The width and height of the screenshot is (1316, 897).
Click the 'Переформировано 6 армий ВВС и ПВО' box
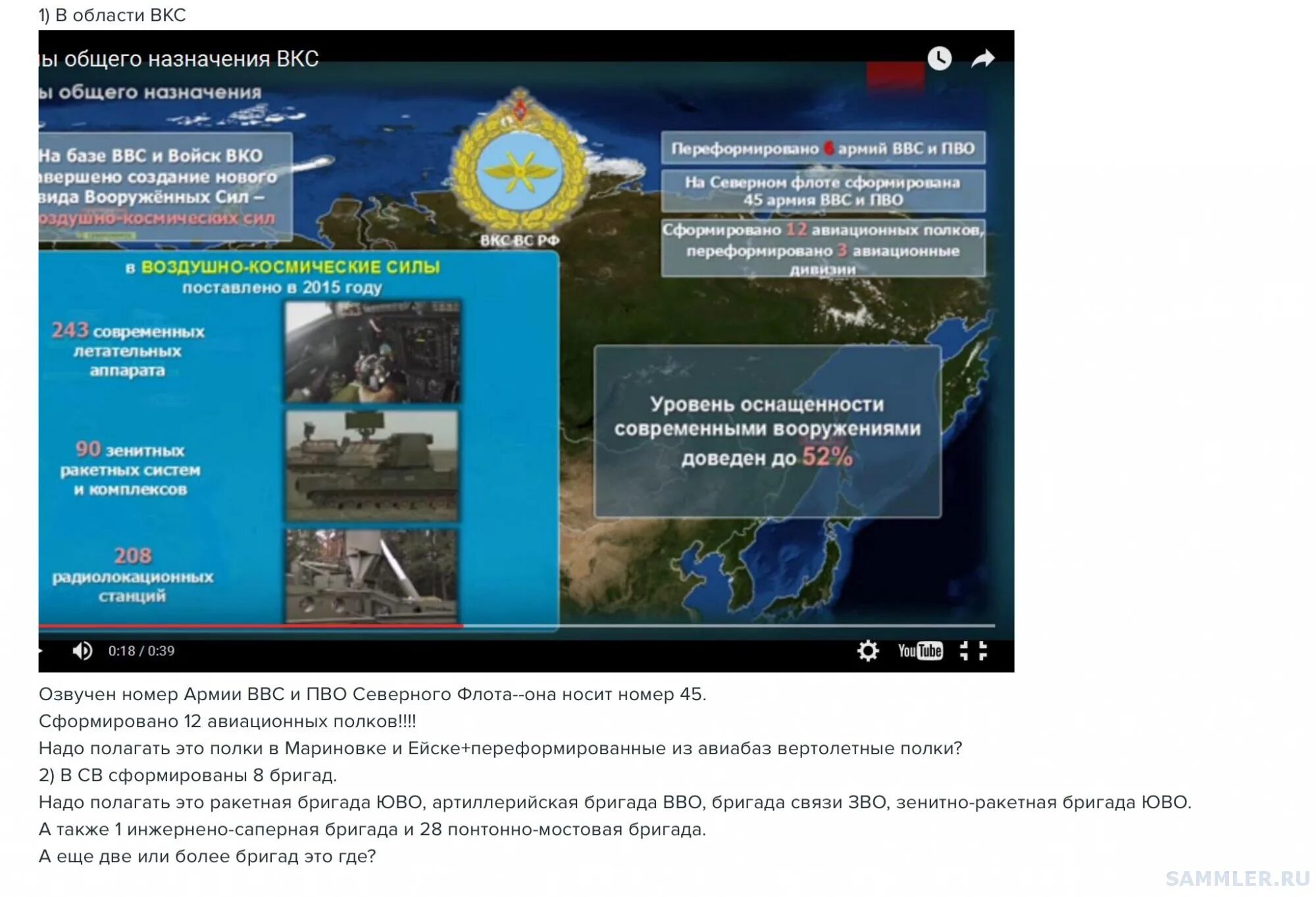pyautogui.click(x=823, y=149)
